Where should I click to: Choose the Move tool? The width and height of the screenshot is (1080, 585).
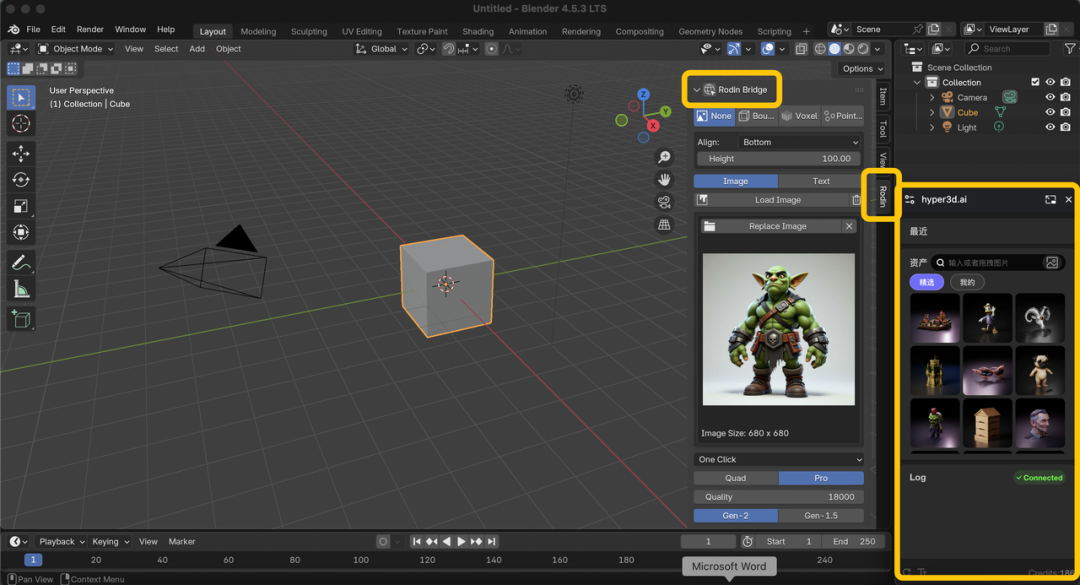click(21, 153)
